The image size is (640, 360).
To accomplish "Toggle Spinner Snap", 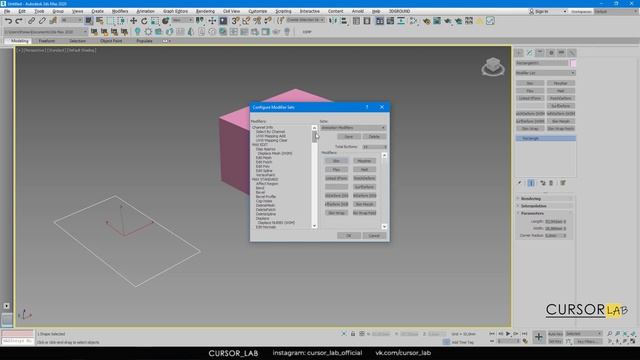I will [268, 21].
